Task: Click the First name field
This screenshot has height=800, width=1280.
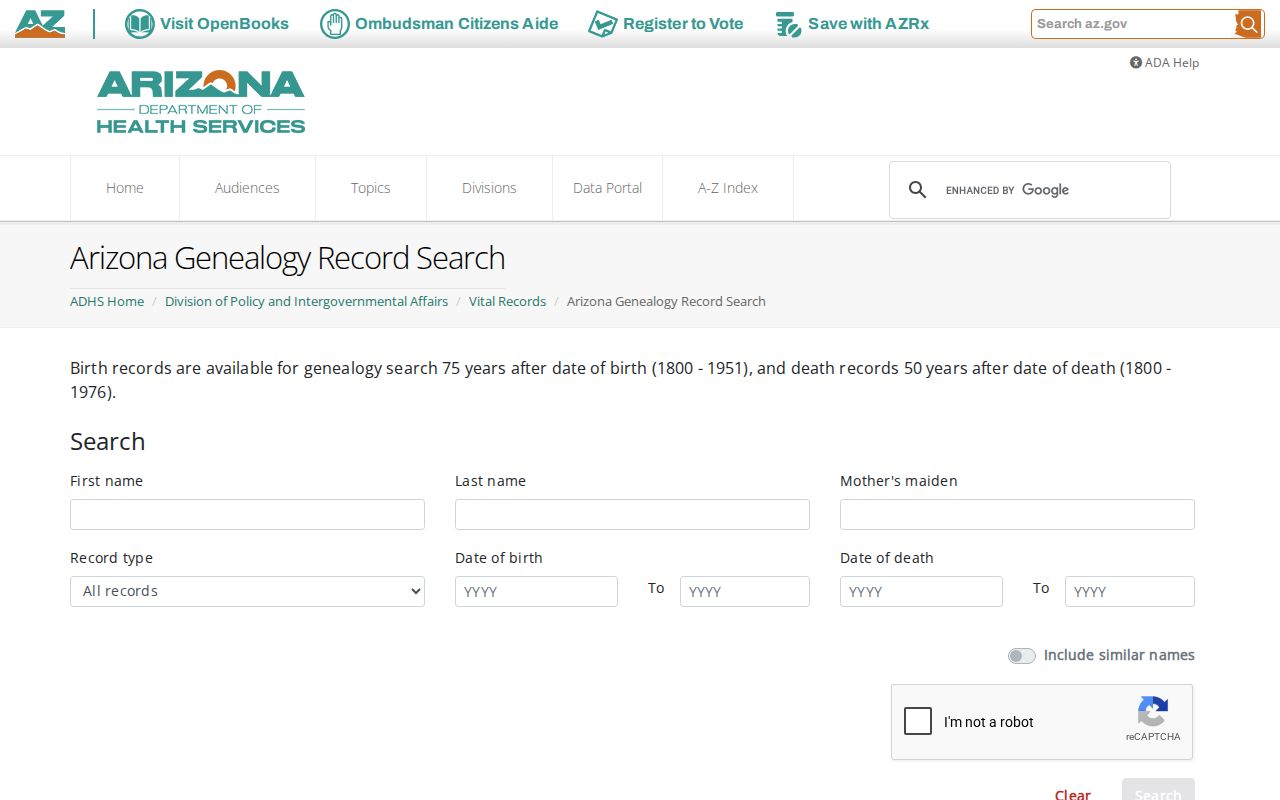Action: click(247, 514)
